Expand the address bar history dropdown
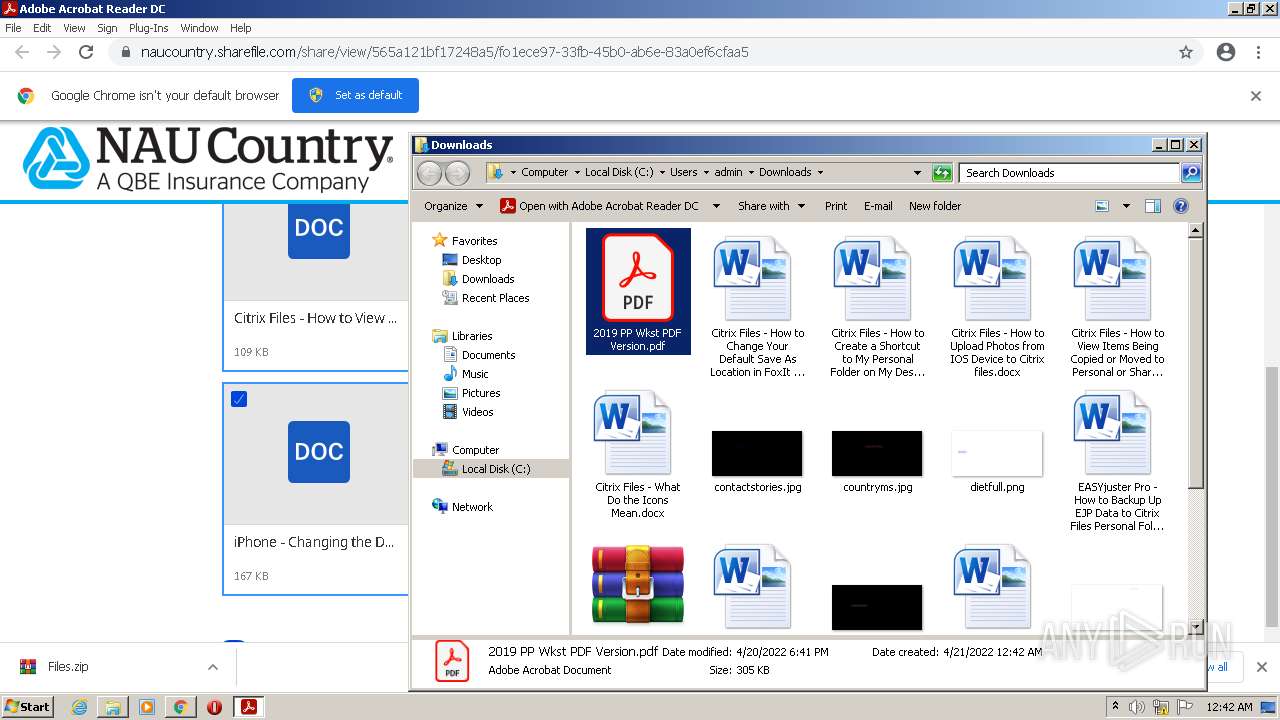Viewport: 1280px width, 720px height. pos(917,173)
